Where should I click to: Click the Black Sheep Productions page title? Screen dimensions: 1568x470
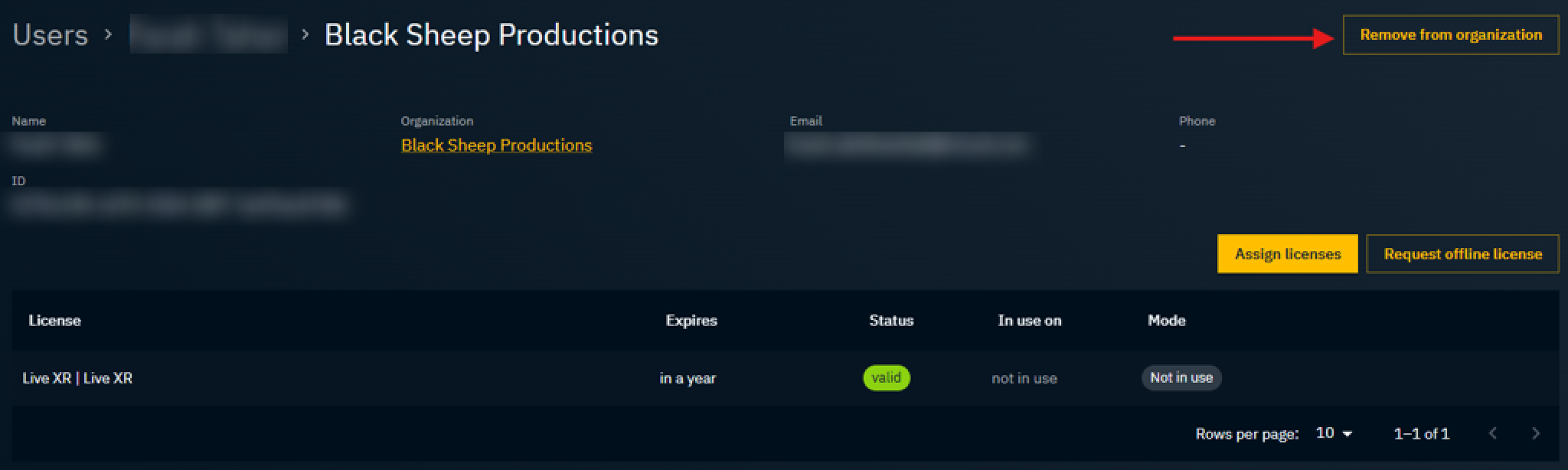point(491,35)
